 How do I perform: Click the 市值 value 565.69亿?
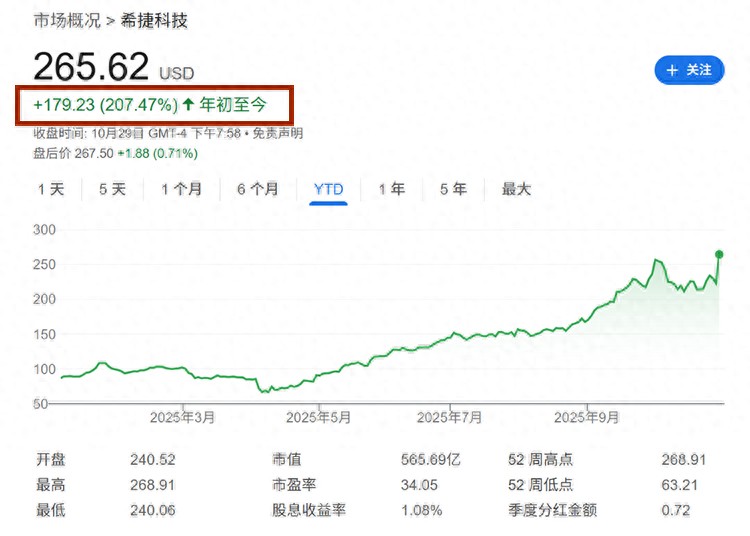[x=431, y=460]
